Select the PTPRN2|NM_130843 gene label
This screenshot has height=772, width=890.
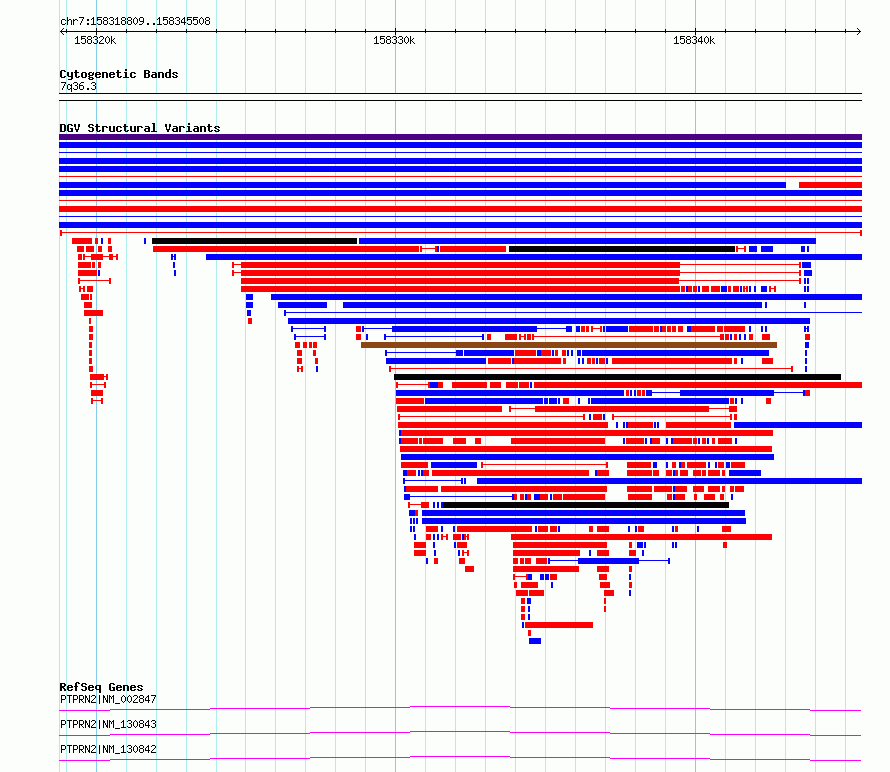108,724
